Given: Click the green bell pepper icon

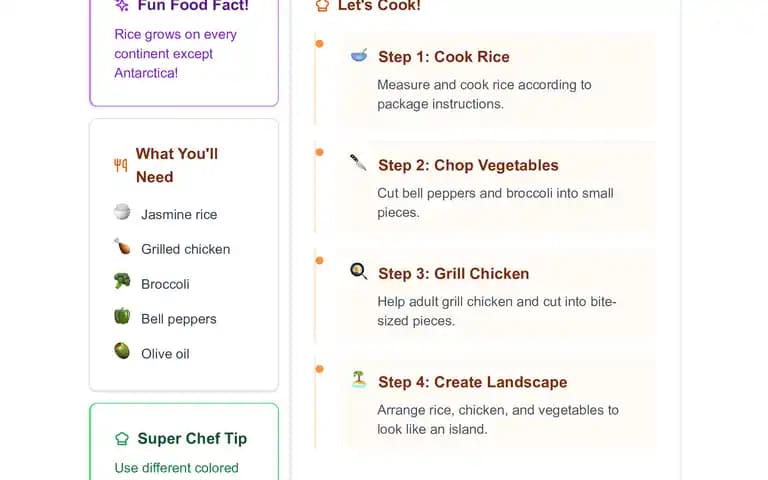Looking at the screenshot, I should click(x=122, y=316).
